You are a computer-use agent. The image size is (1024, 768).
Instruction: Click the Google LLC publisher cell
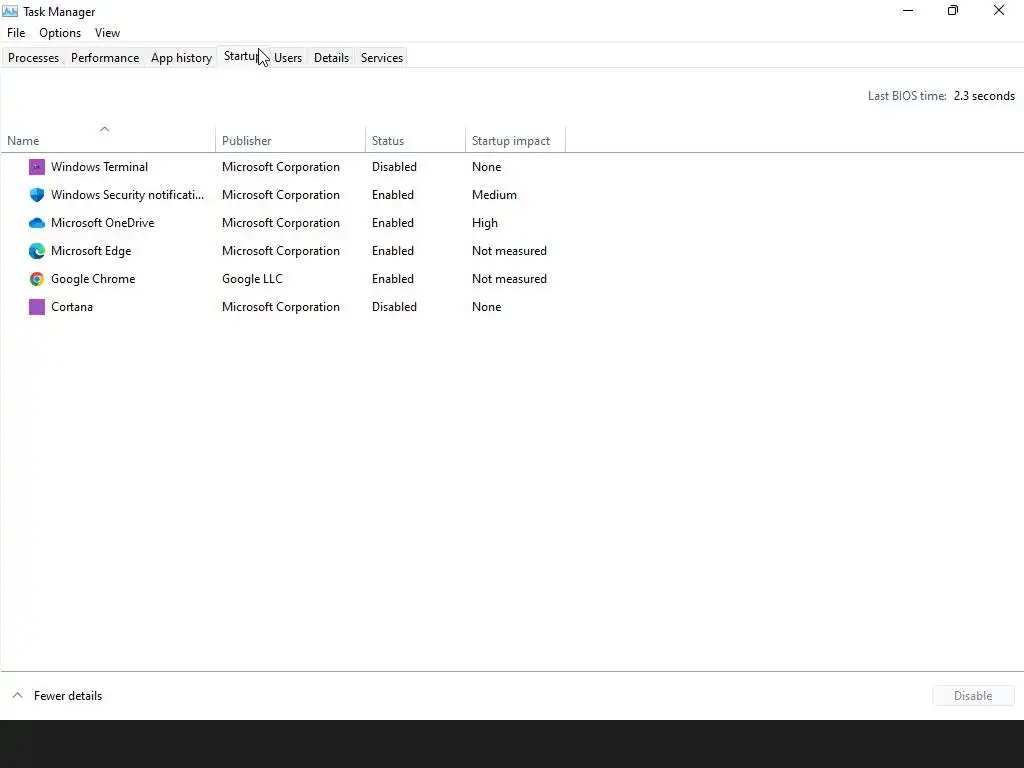252,279
